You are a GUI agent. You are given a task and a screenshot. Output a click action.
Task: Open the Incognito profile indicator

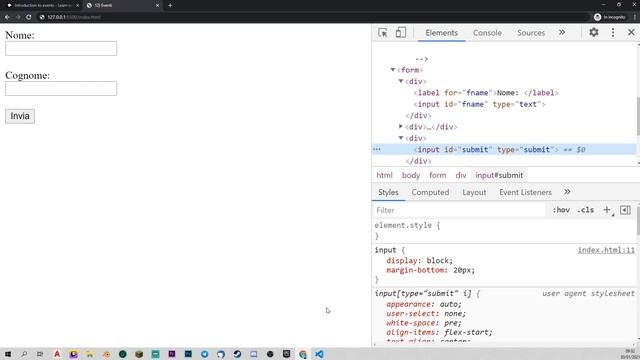coord(609,17)
